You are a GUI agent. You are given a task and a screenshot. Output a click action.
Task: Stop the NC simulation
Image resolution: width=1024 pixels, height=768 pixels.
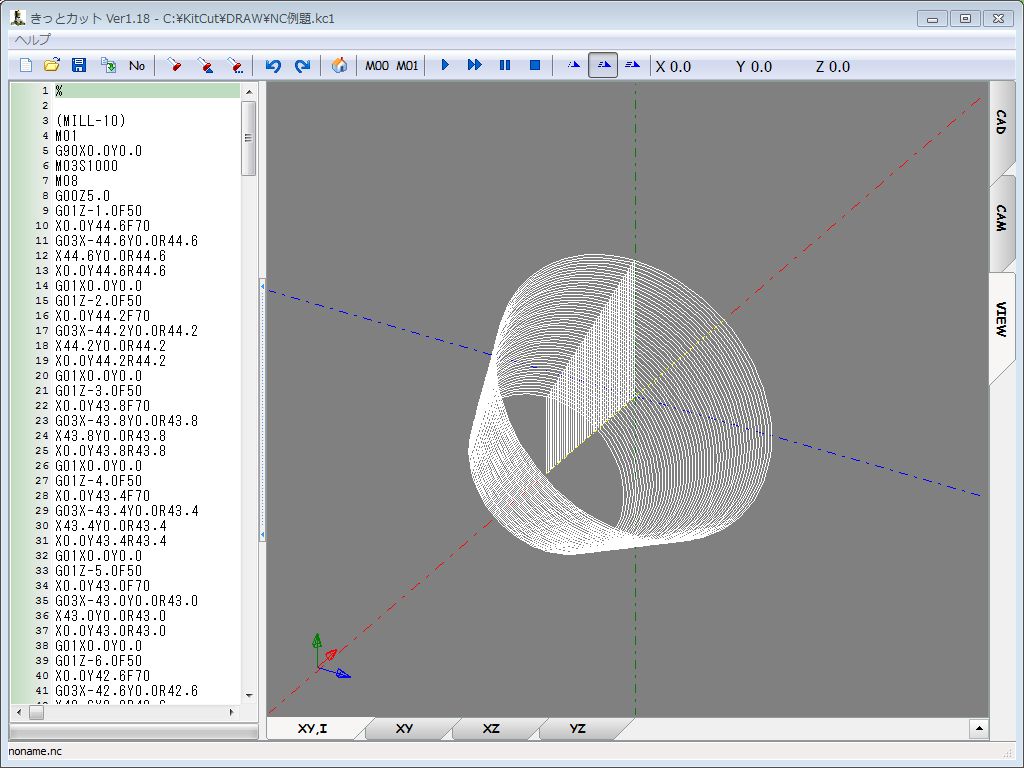535,65
